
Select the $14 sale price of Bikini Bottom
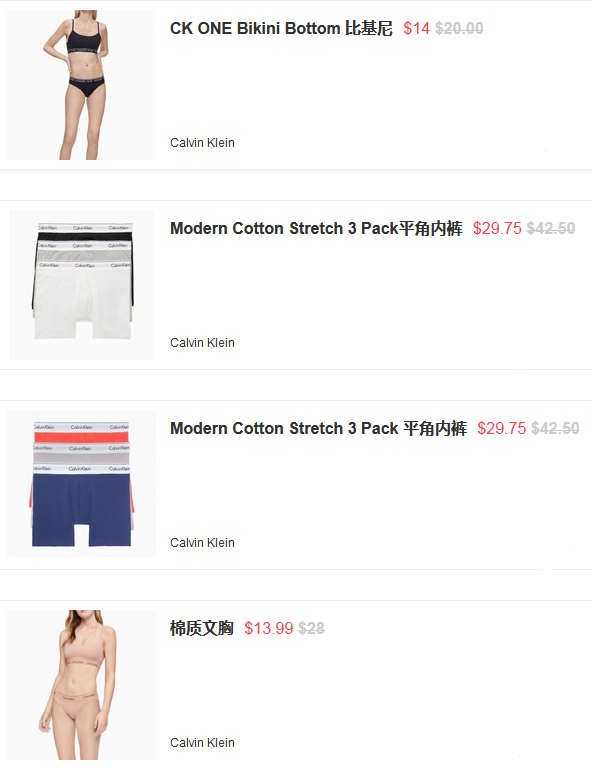[416, 28]
